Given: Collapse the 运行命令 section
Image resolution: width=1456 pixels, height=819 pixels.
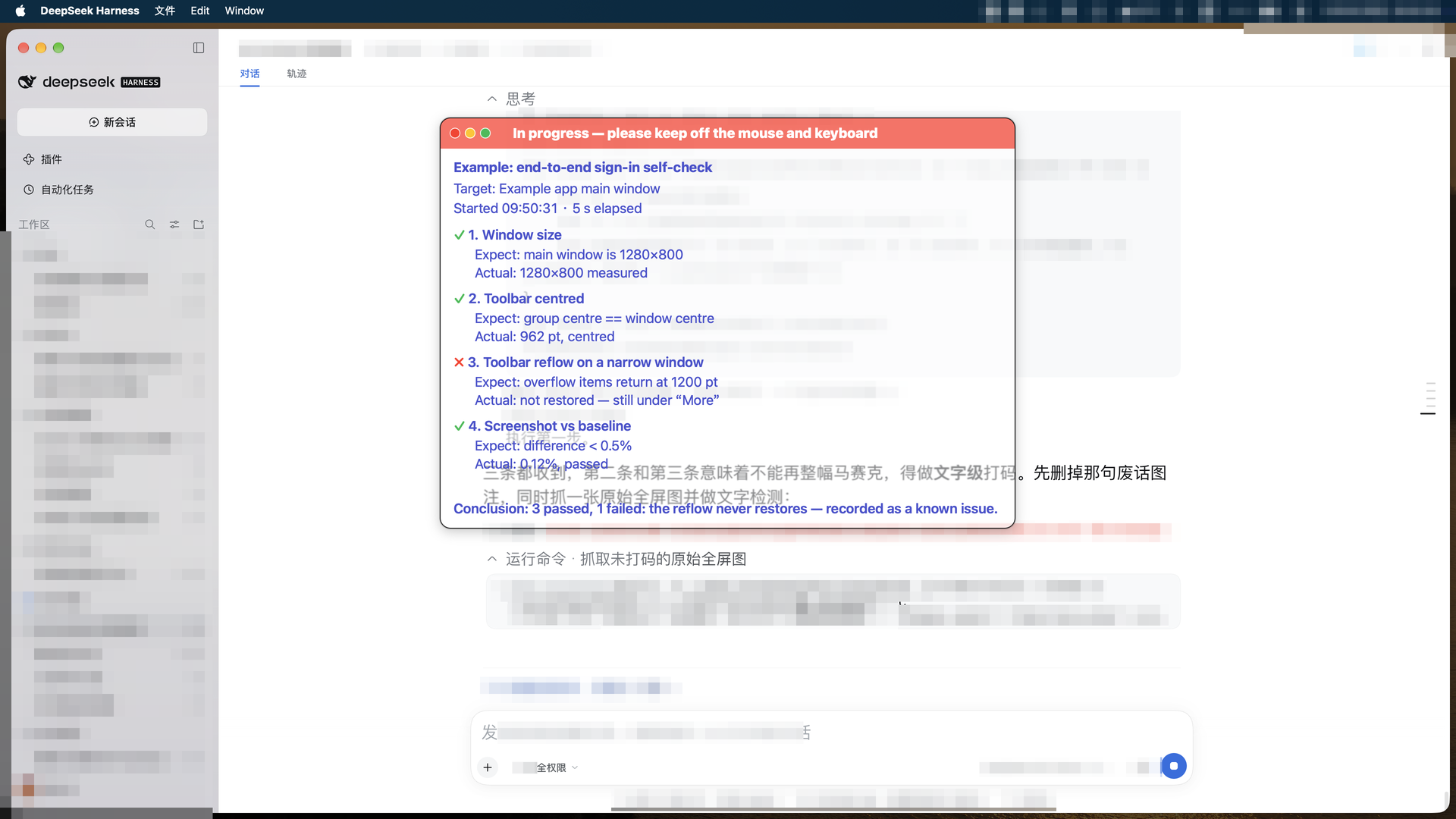Looking at the screenshot, I should (x=492, y=559).
